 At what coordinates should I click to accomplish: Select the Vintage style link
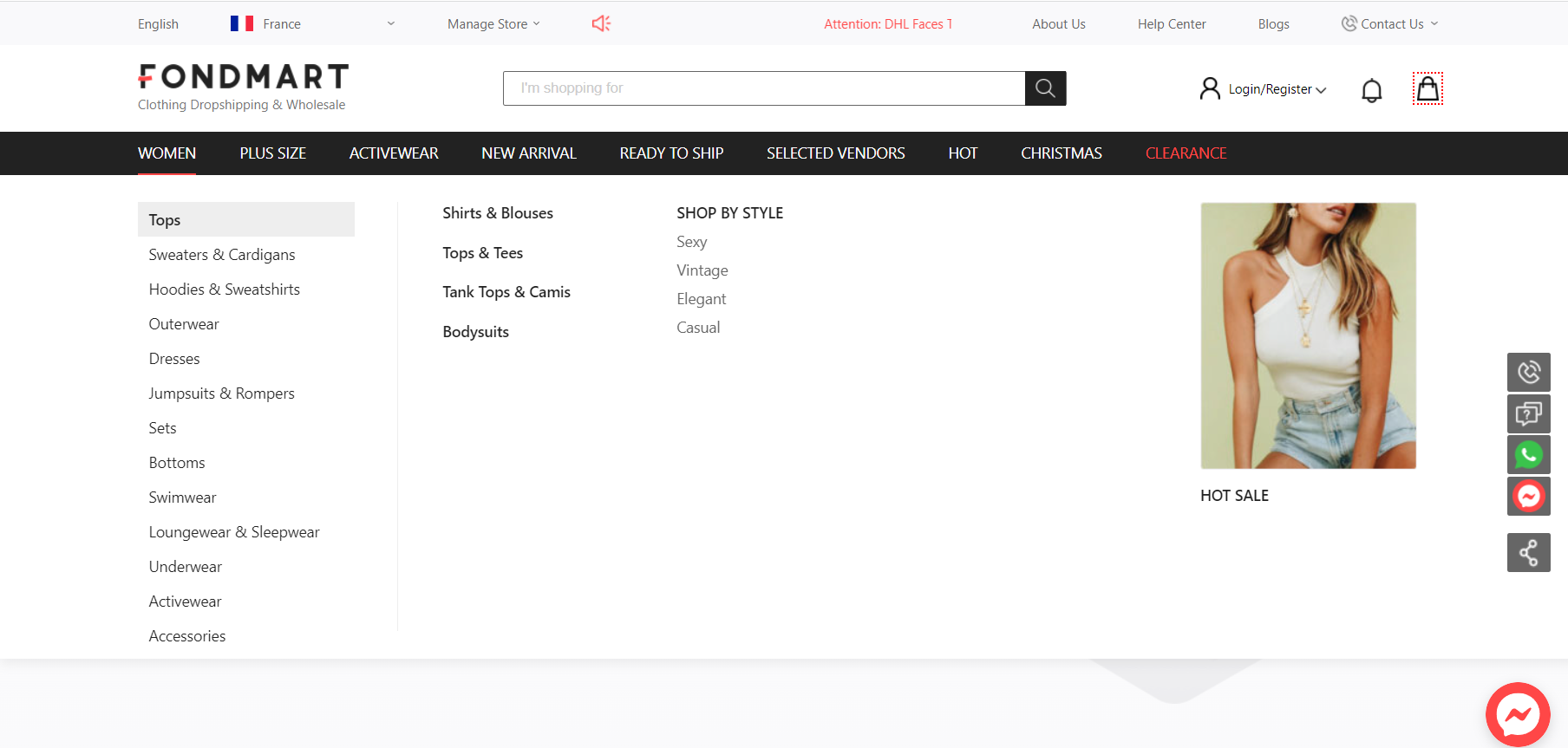(x=702, y=270)
